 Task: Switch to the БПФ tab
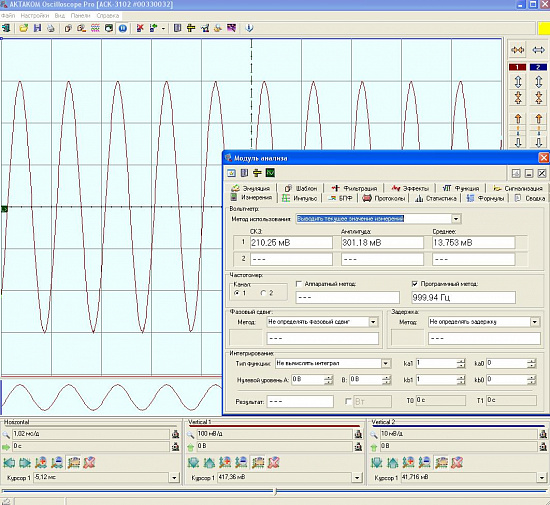tap(340, 198)
